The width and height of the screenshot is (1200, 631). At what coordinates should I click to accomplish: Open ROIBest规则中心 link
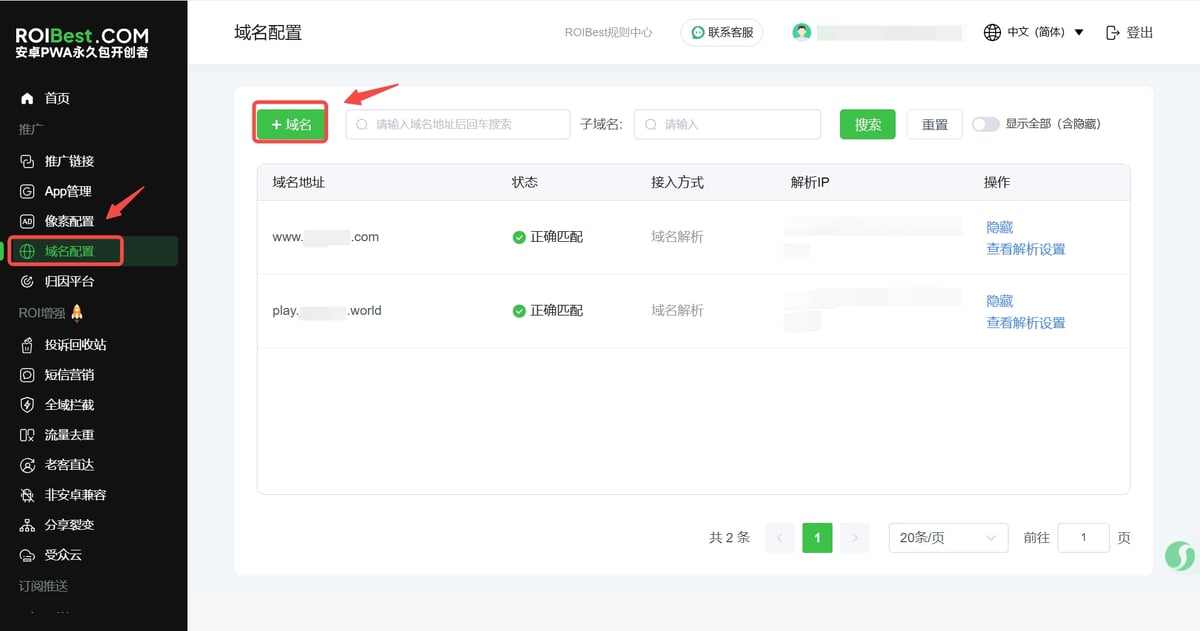[608, 32]
